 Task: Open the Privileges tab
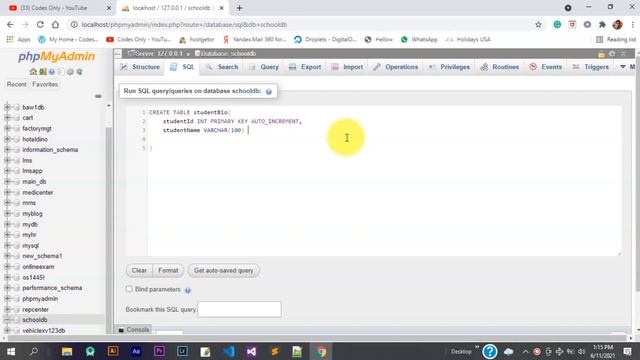coord(449,67)
